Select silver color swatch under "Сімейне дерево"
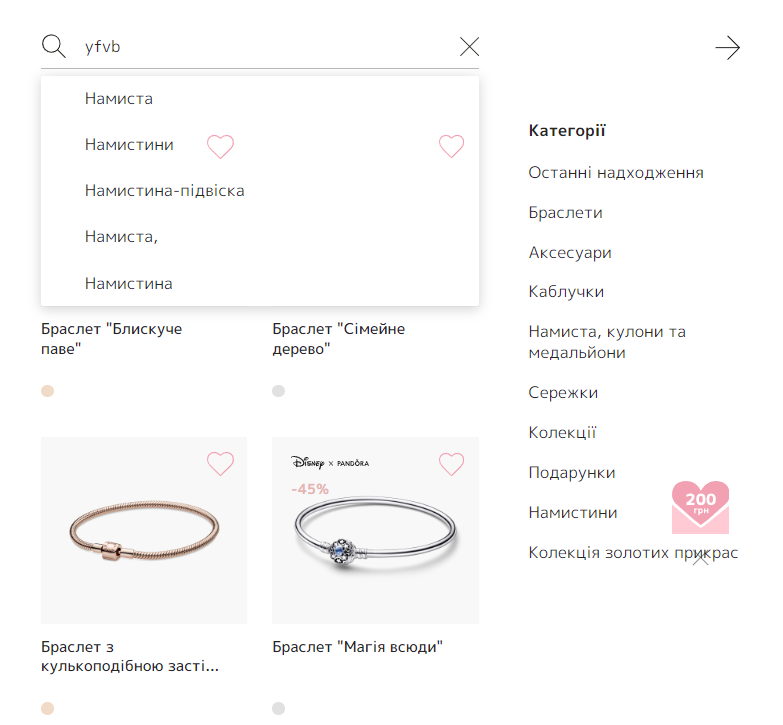 click(279, 391)
